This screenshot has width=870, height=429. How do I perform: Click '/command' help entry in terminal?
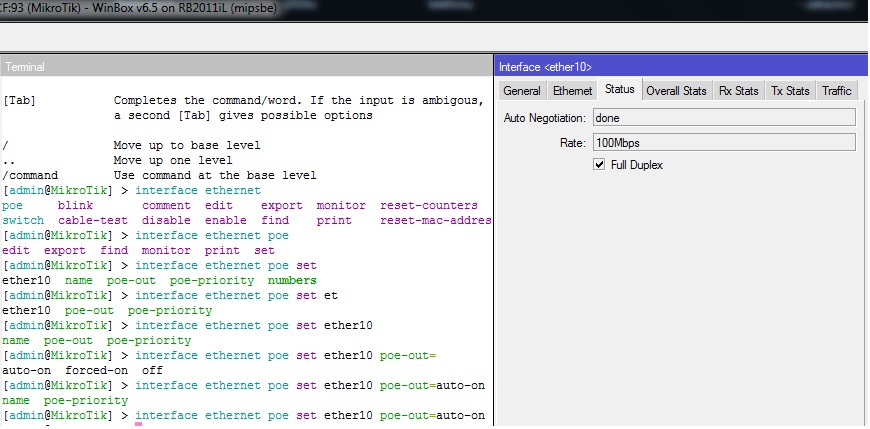pos(30,175)
